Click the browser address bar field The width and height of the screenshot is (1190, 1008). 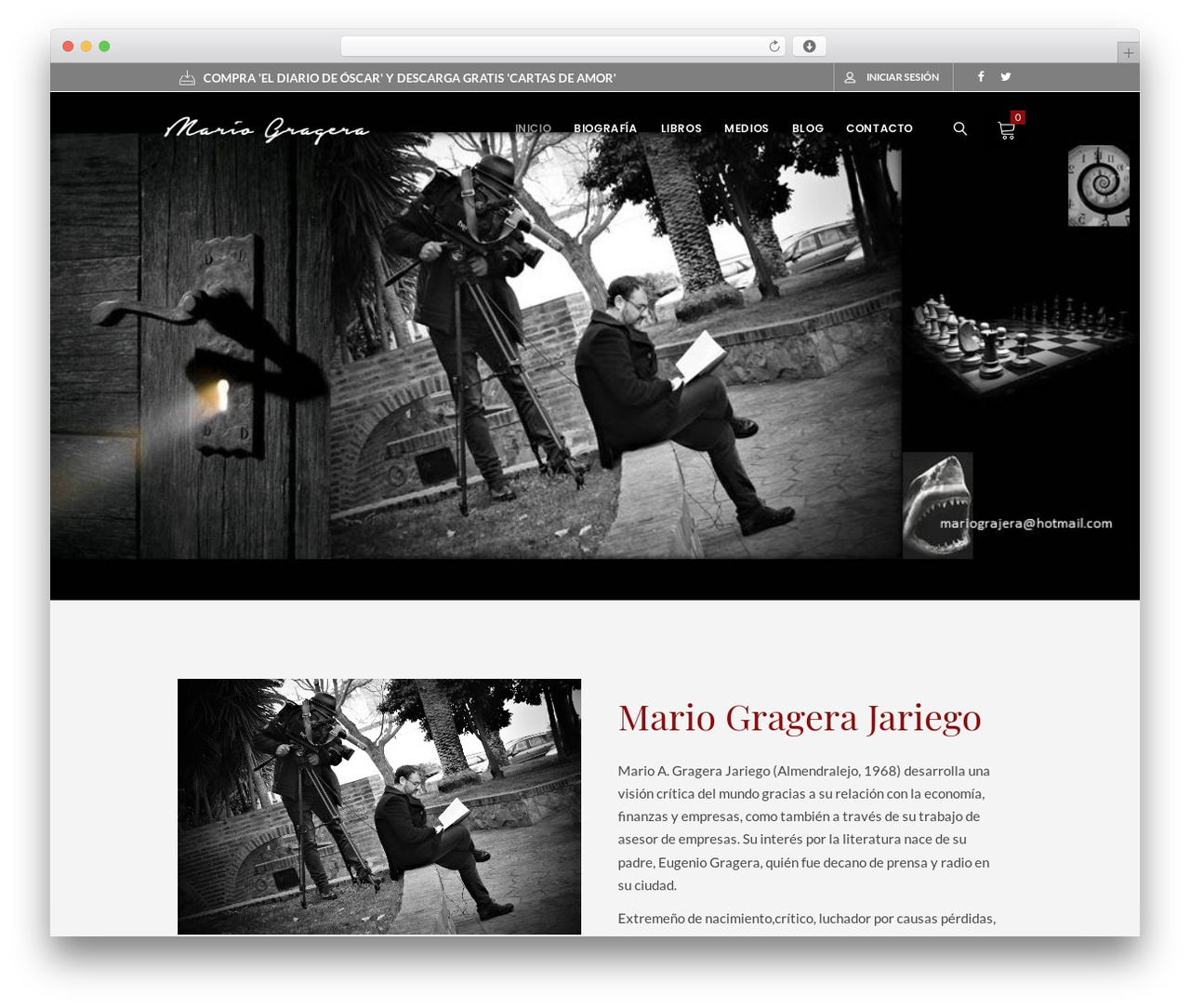pos(563,46)
